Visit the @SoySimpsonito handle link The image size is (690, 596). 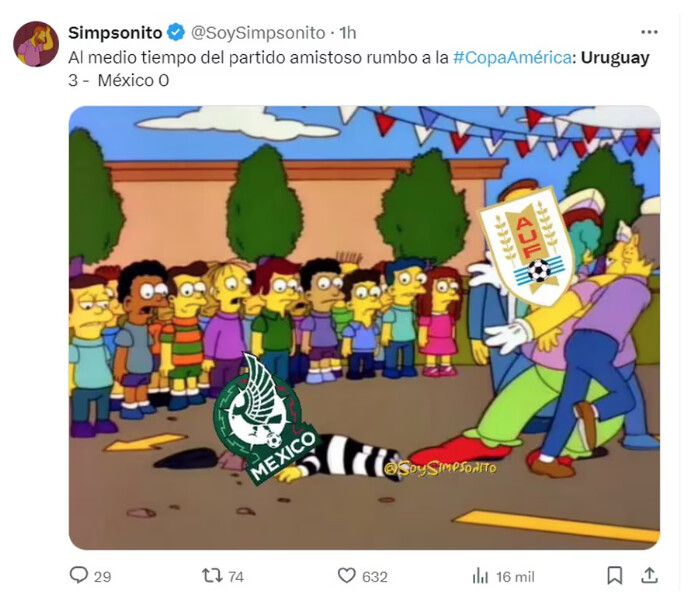point(258,33)
